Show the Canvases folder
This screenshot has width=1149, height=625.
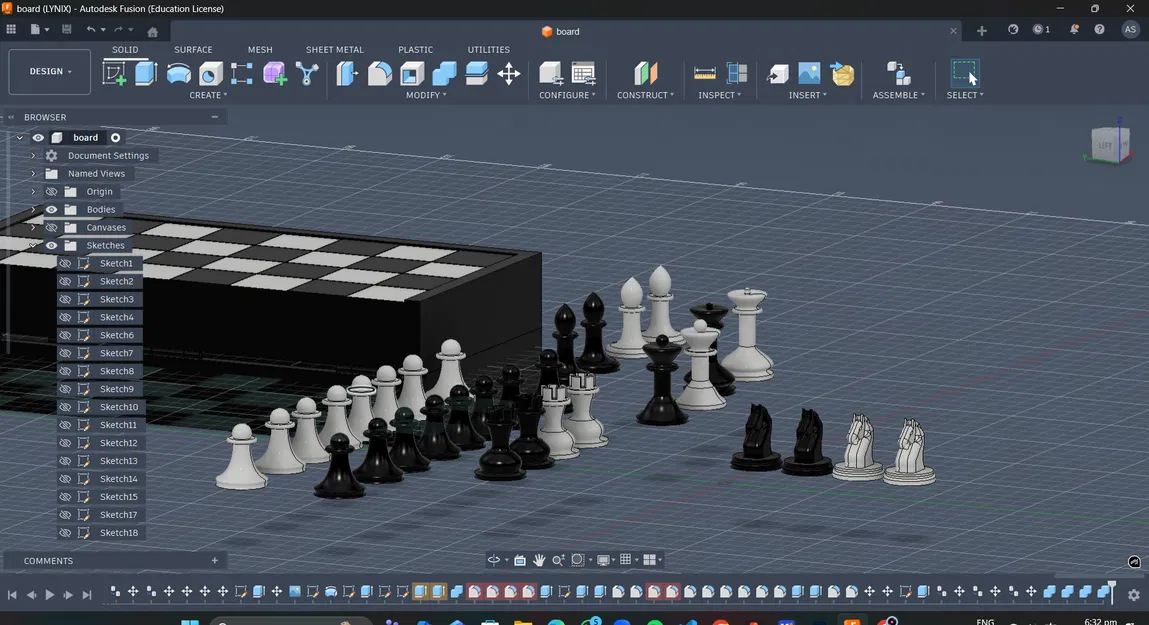coord(51,227)
